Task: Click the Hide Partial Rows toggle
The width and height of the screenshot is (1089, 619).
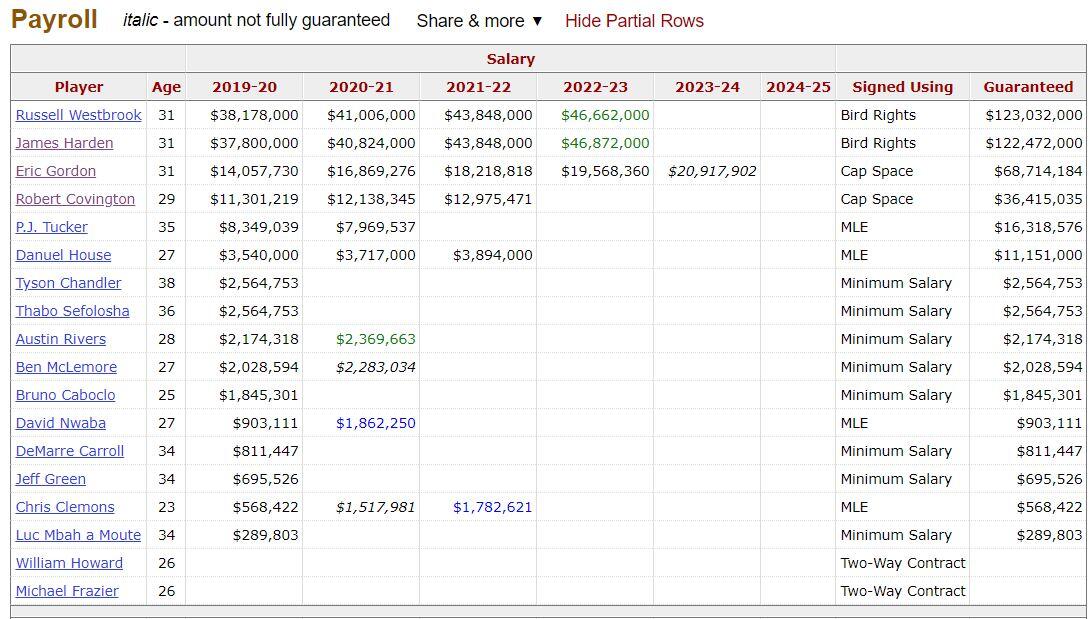Action: pyautogui.click(x=634, y=21)
